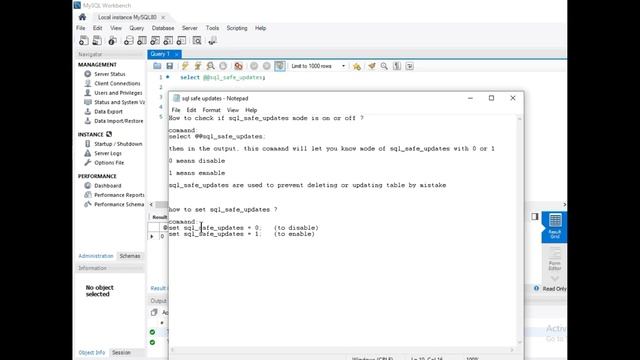Beautify the SQL query icon
This screenshot has height=360, width=640.
(371, 66)
